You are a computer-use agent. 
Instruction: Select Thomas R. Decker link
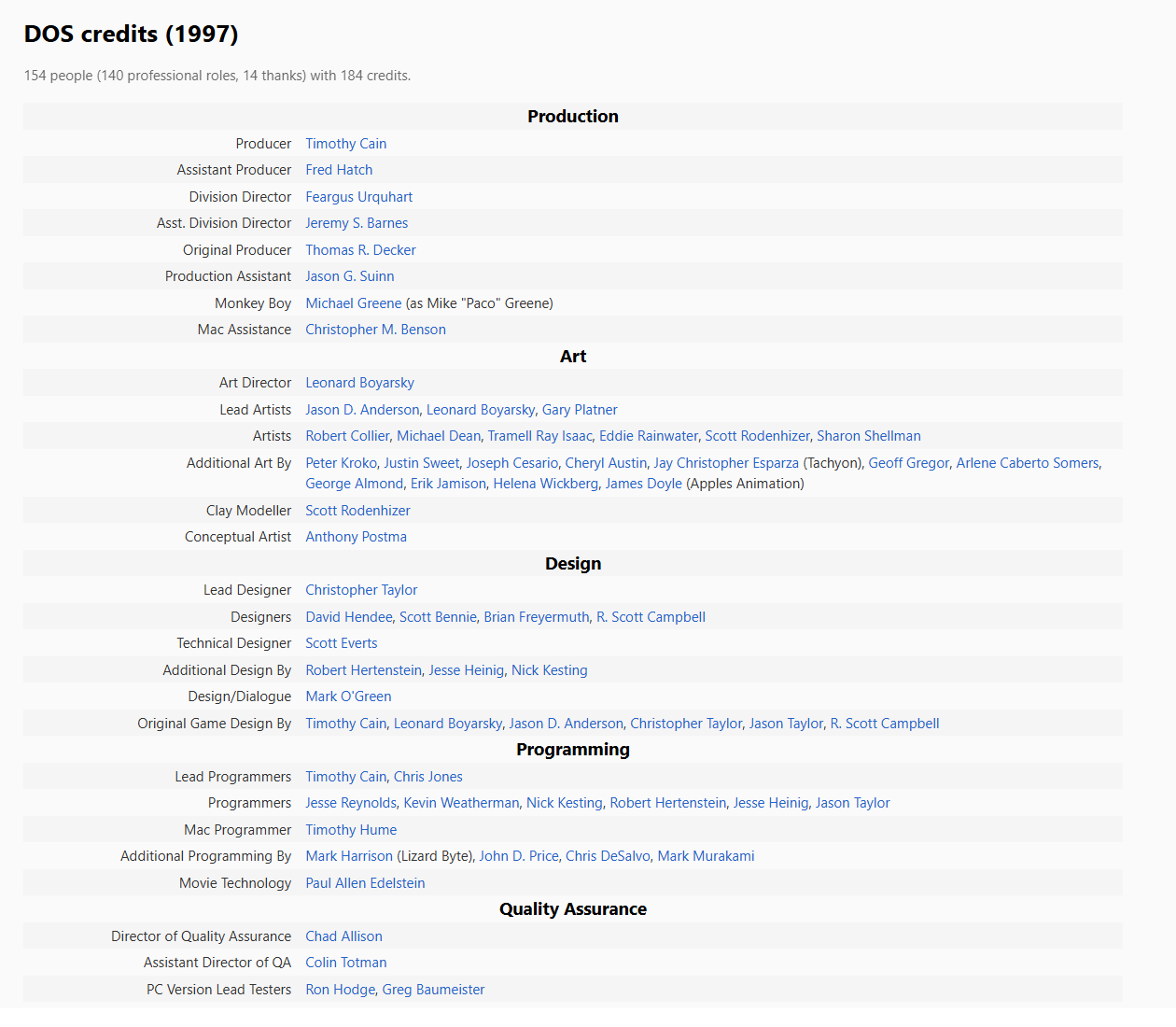coord(360,250)
